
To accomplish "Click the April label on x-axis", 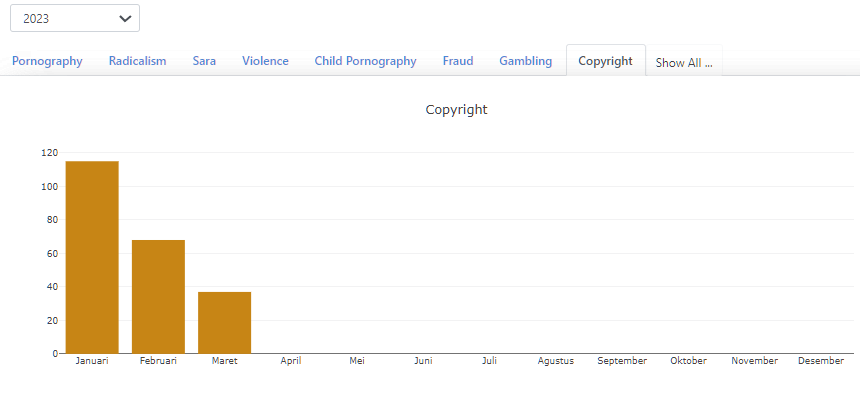I will pos(291,361).
